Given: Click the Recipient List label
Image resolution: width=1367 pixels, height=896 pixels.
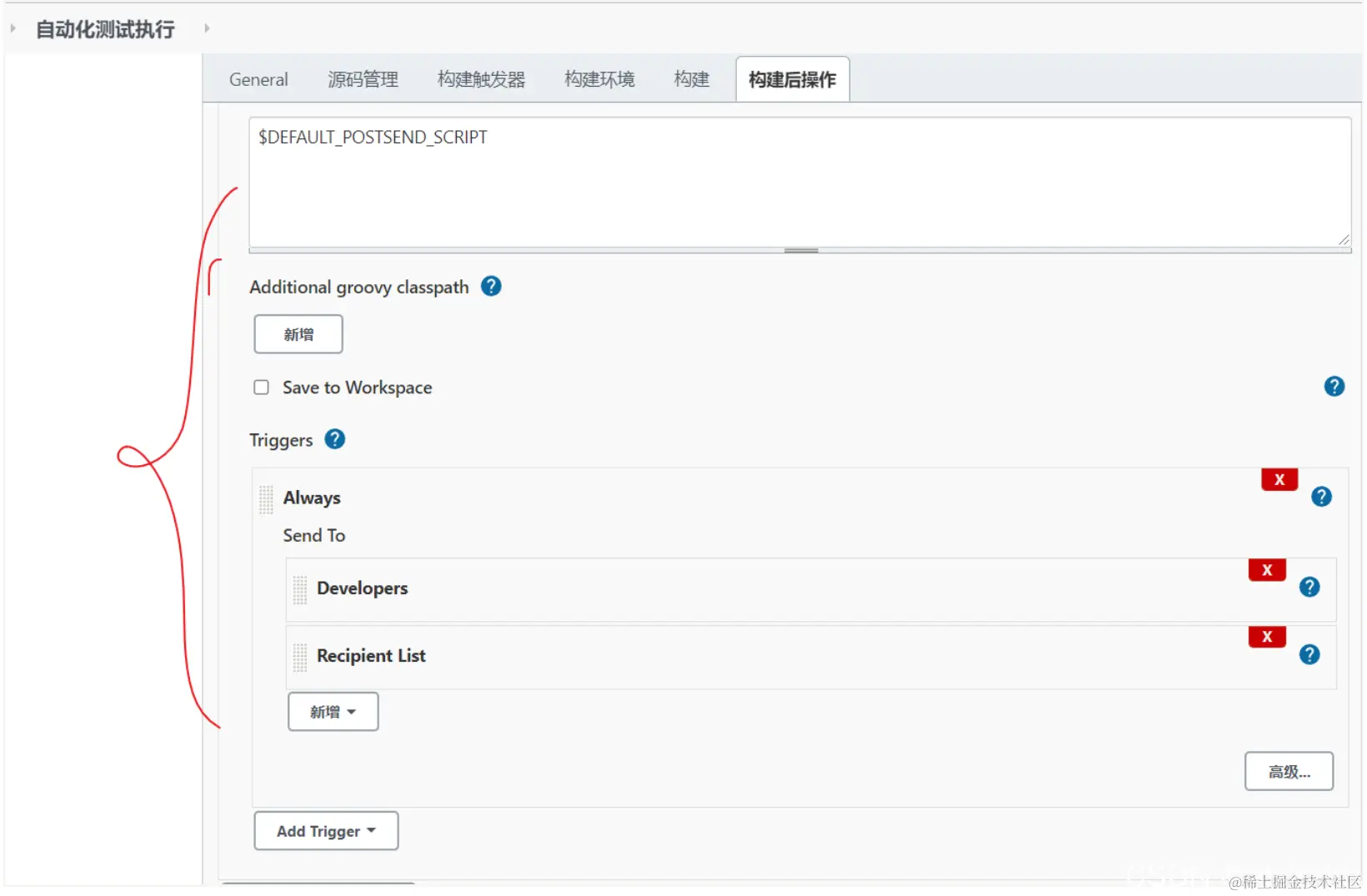Looking at the screenshot, I should (x=371, y=656).
